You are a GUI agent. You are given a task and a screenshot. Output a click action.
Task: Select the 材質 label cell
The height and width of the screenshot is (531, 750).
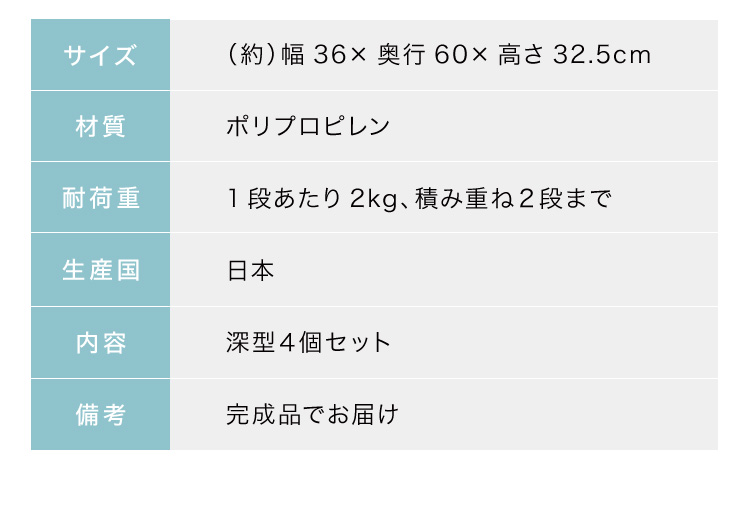tap(100, 126)
